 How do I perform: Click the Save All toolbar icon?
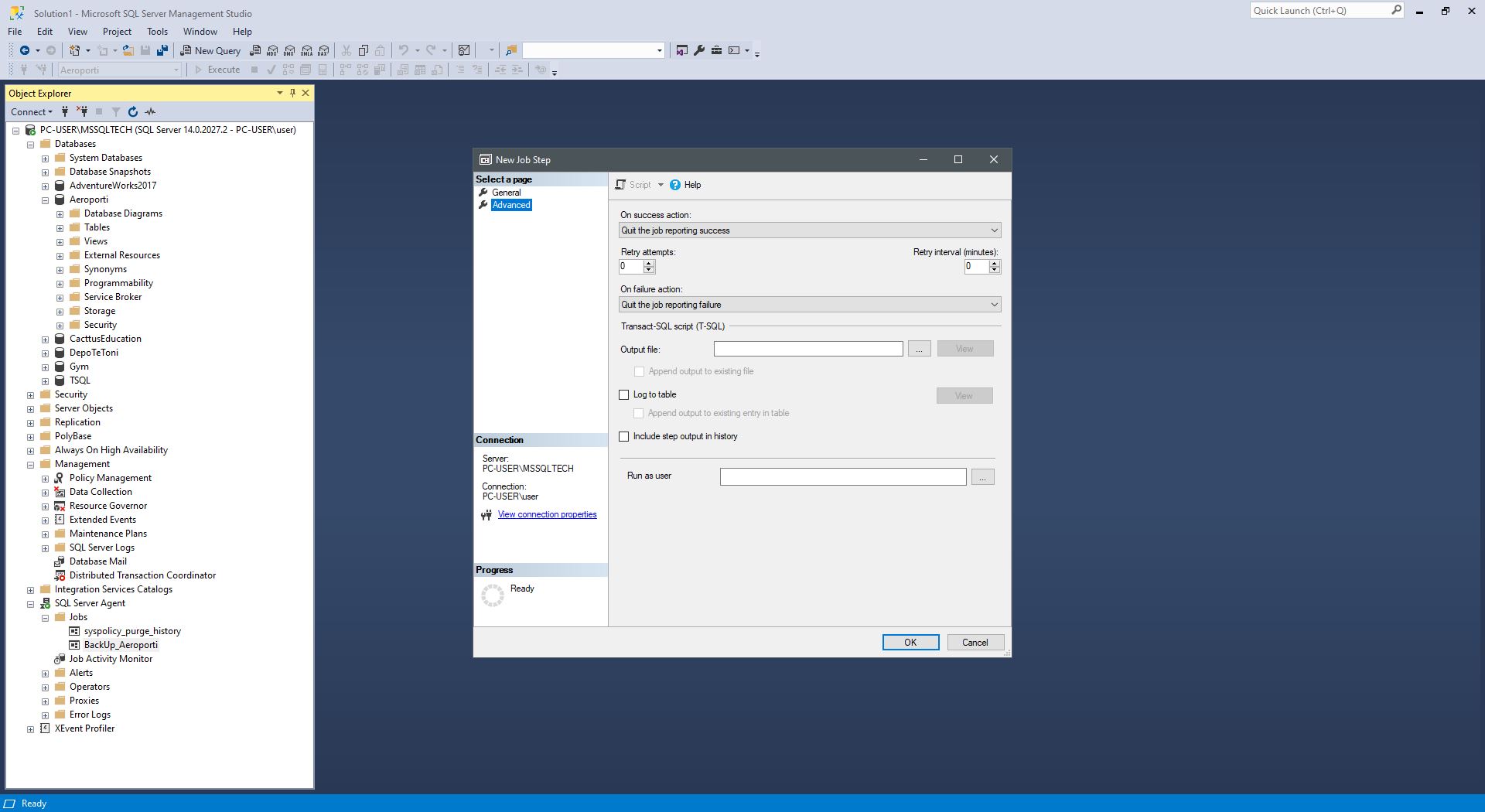coord(162,50)
